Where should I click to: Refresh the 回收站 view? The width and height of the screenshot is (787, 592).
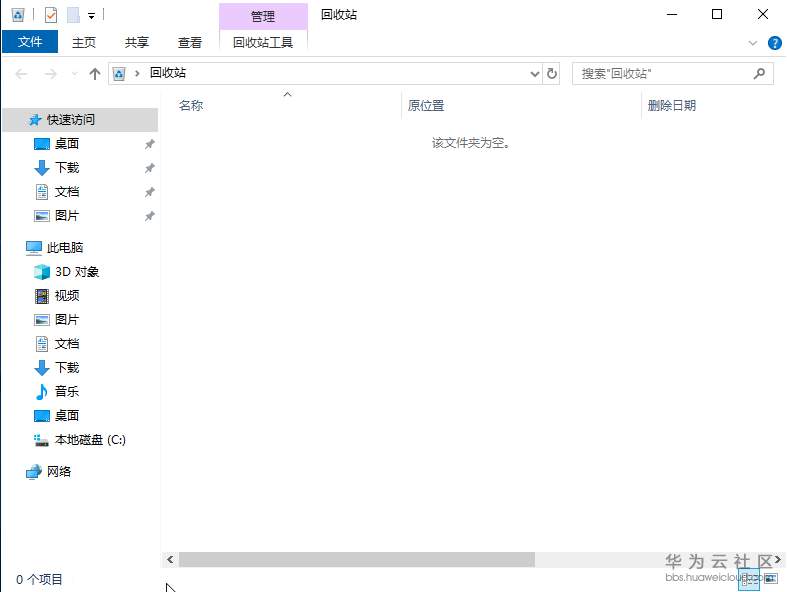click(x=552, y=74)
